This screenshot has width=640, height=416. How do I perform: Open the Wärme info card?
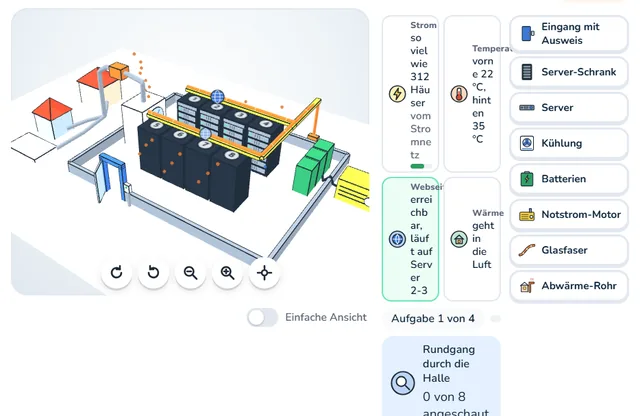472,239
